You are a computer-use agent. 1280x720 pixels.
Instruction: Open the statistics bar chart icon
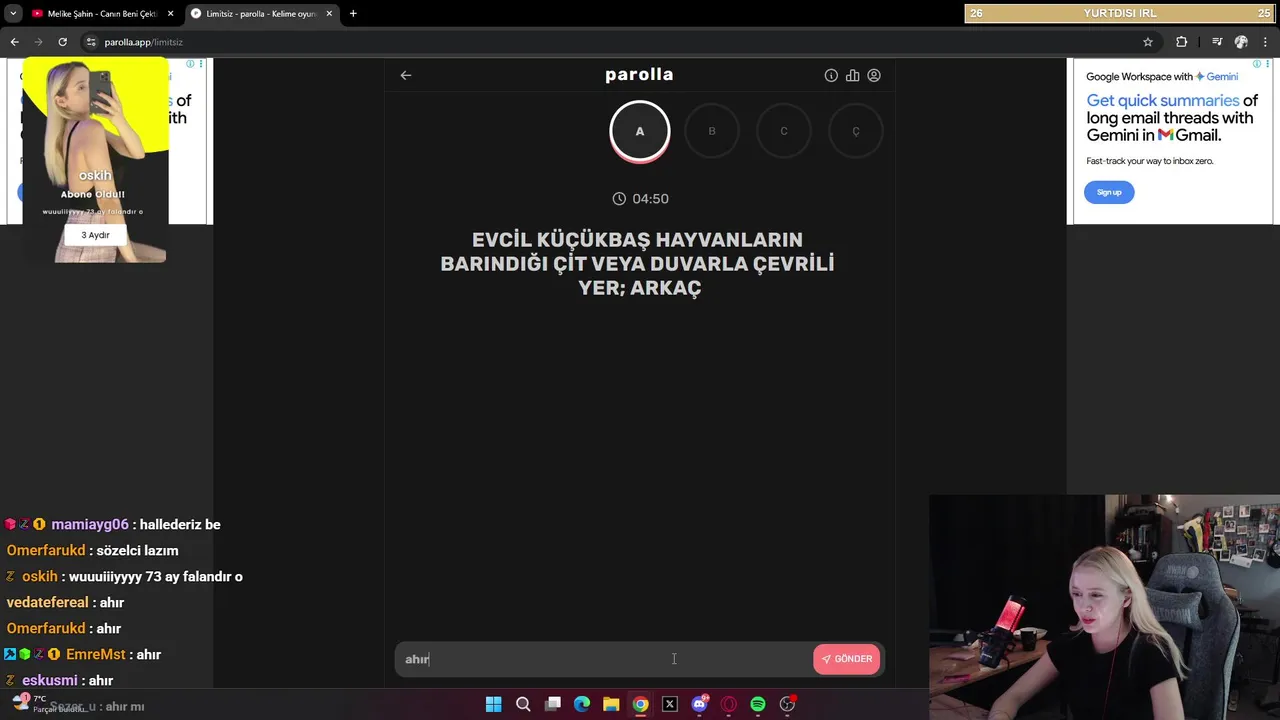coord(852,75)
